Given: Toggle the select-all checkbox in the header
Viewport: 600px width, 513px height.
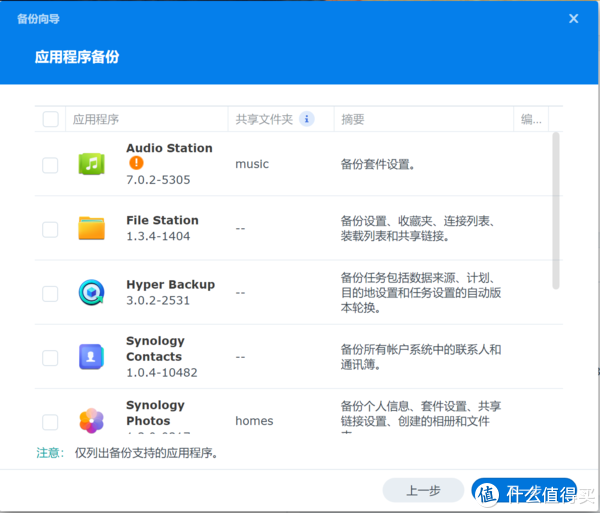Looking at the screenshot, I should pyautogui.click(x=51, y=119).
